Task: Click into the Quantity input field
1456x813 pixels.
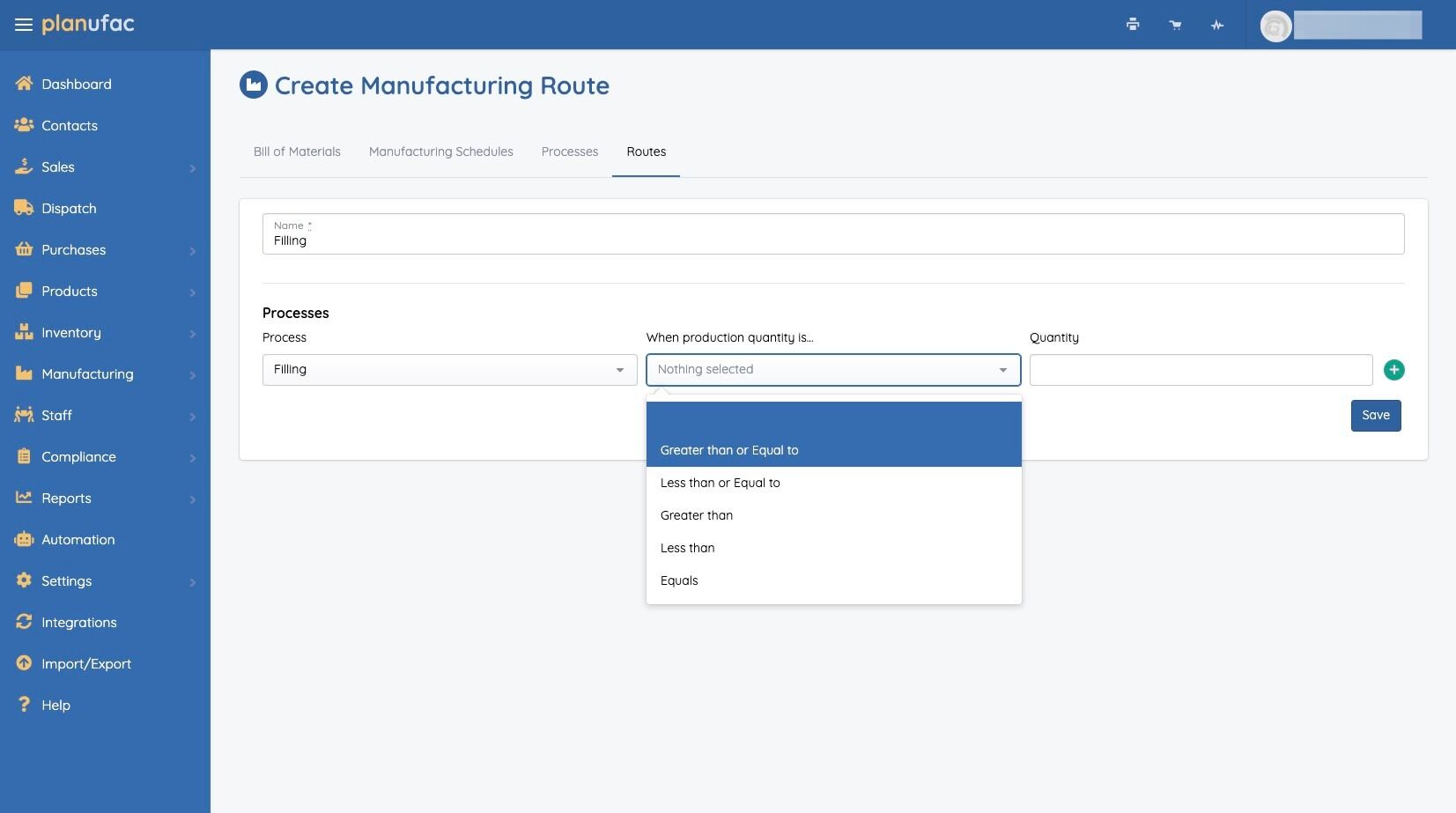Action: point(1201,370)
